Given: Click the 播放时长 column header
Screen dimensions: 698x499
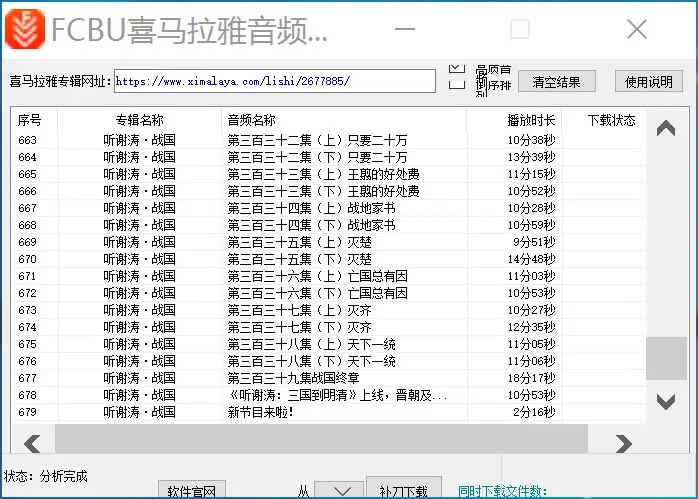Looking at the screenshot, I should (514, 120).
